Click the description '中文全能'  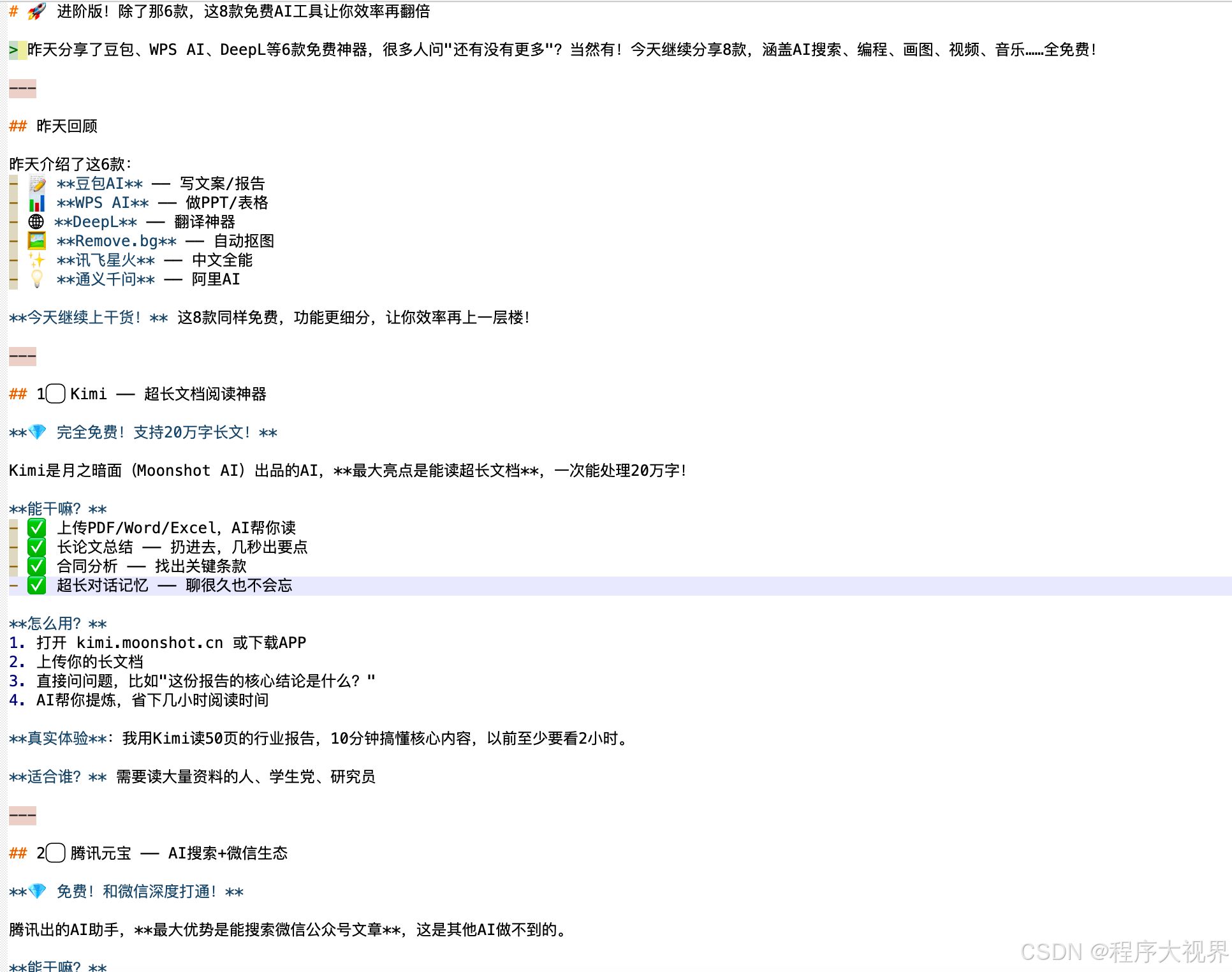click(223, 260)
